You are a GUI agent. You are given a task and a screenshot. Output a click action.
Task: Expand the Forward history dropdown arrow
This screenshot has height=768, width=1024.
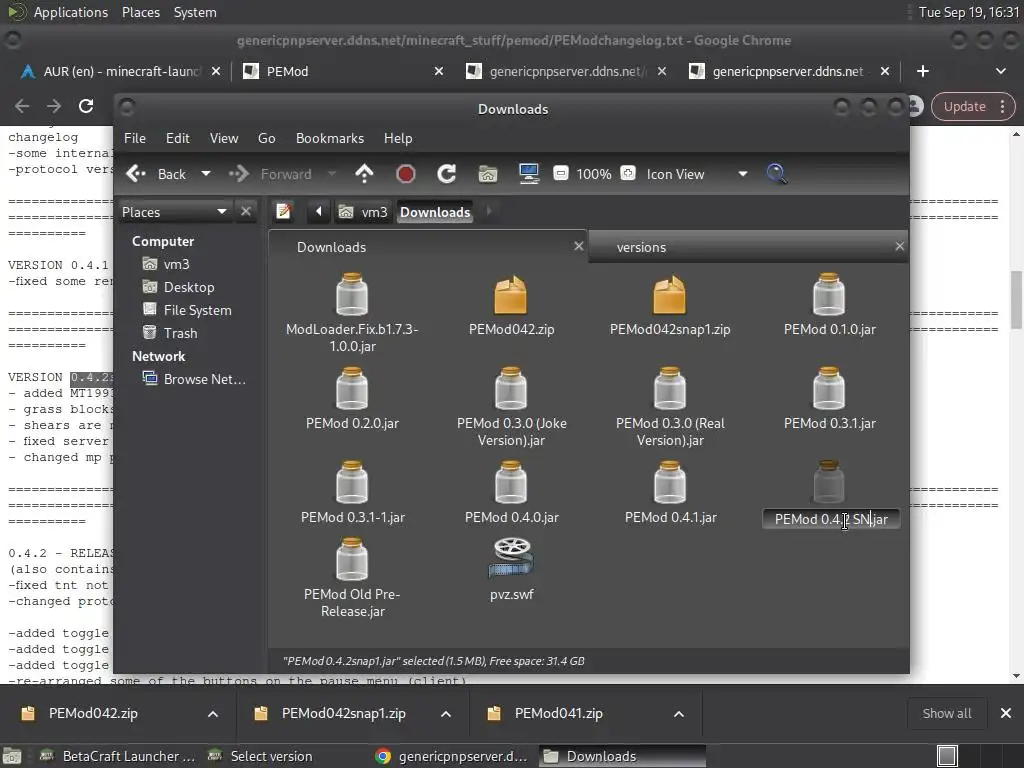tap(332, 174)
